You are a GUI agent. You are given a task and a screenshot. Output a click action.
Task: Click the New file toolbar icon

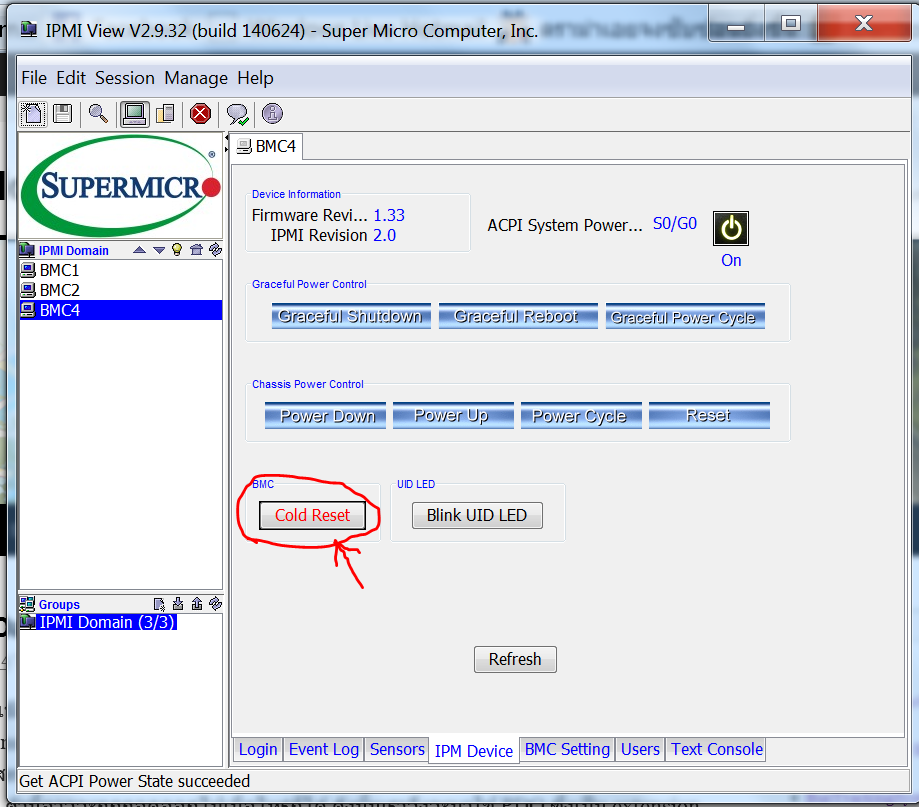point(33,114)
